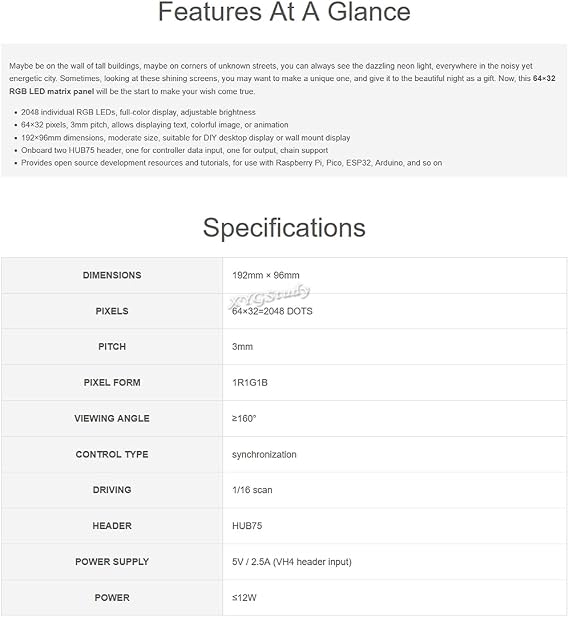Image resolution: width=569 pixels, height=617 pixels.
Task: Click the PITCH row label
Action: point(112,347)
